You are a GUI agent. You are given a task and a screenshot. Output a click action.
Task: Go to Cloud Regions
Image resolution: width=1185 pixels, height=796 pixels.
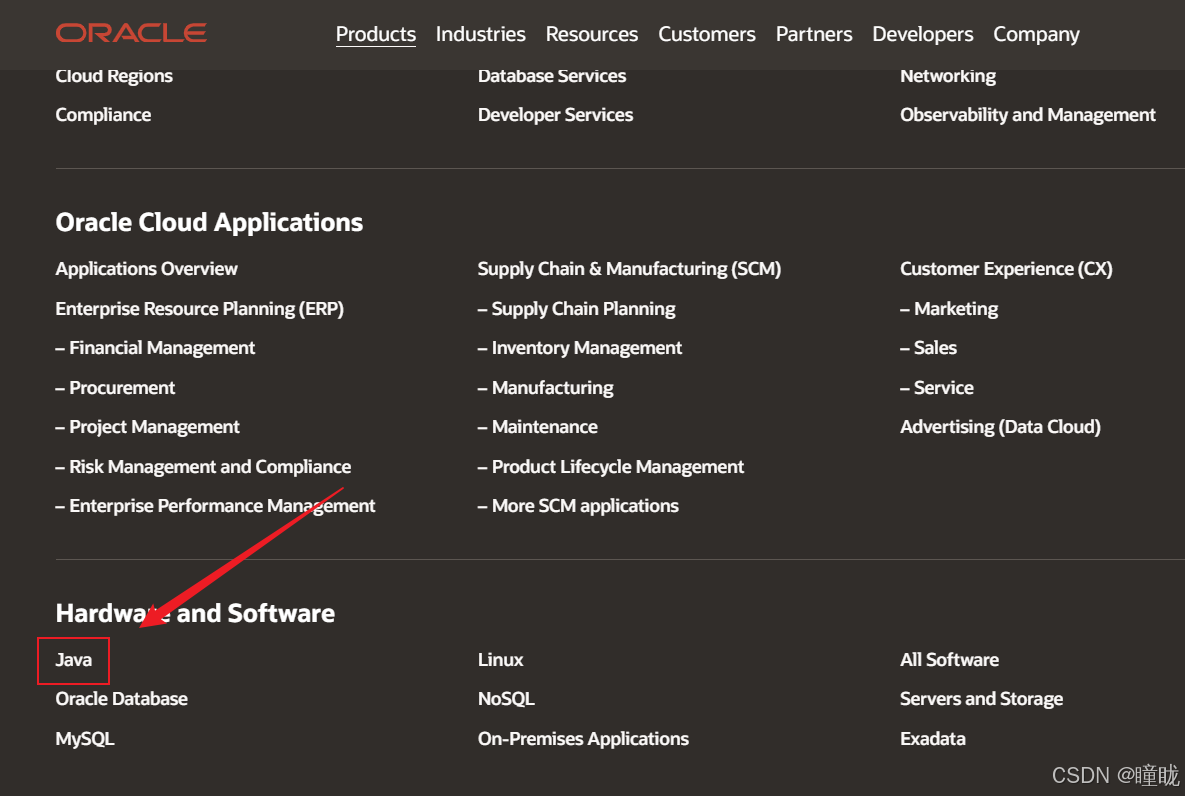point(114,76)
